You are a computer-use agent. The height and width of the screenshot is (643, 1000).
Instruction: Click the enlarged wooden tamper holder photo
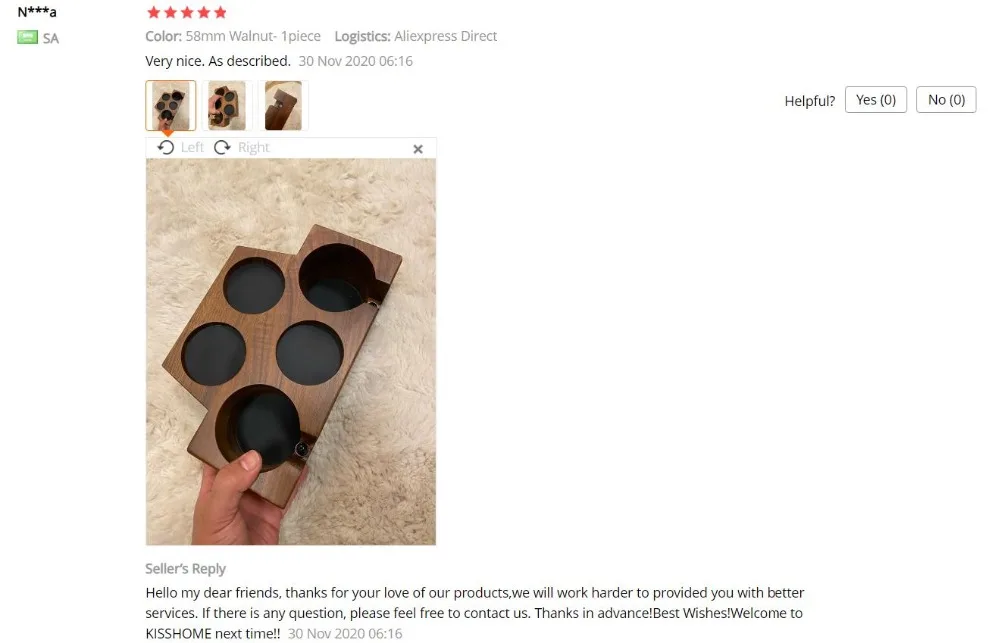pos(291,351)
